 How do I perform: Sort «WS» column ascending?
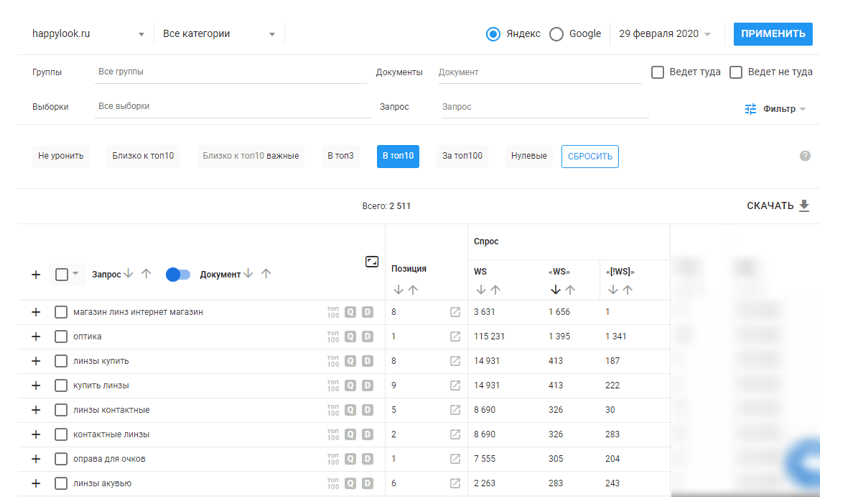(x=570, y=290)
